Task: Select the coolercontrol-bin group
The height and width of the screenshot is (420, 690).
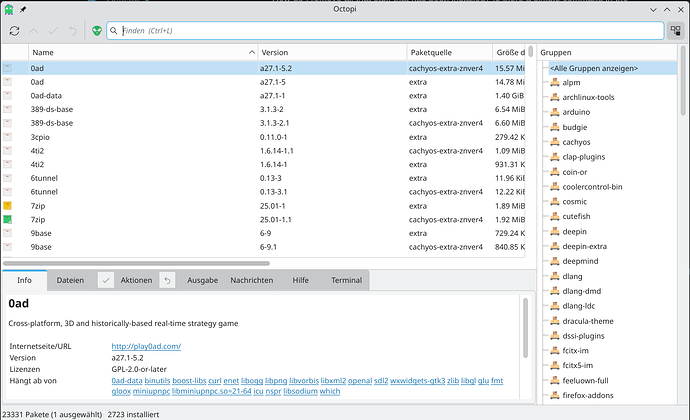Action: (x=592, y=187)
